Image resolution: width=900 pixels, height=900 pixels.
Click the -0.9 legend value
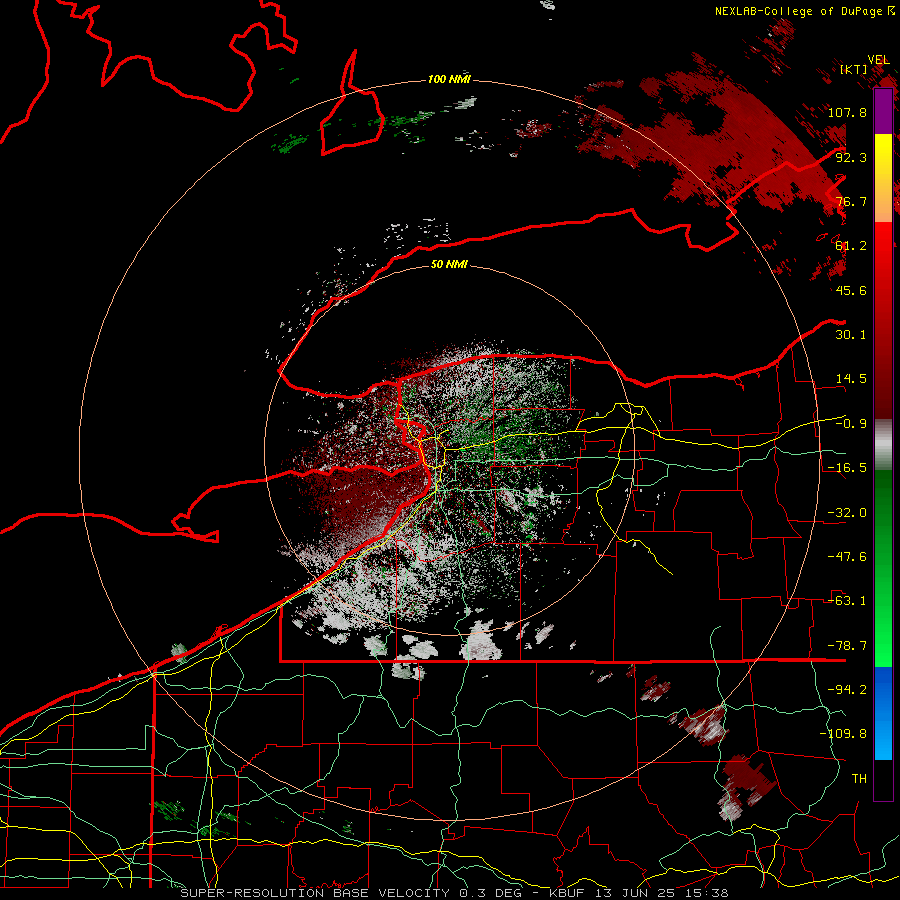[x=851, y=424]
